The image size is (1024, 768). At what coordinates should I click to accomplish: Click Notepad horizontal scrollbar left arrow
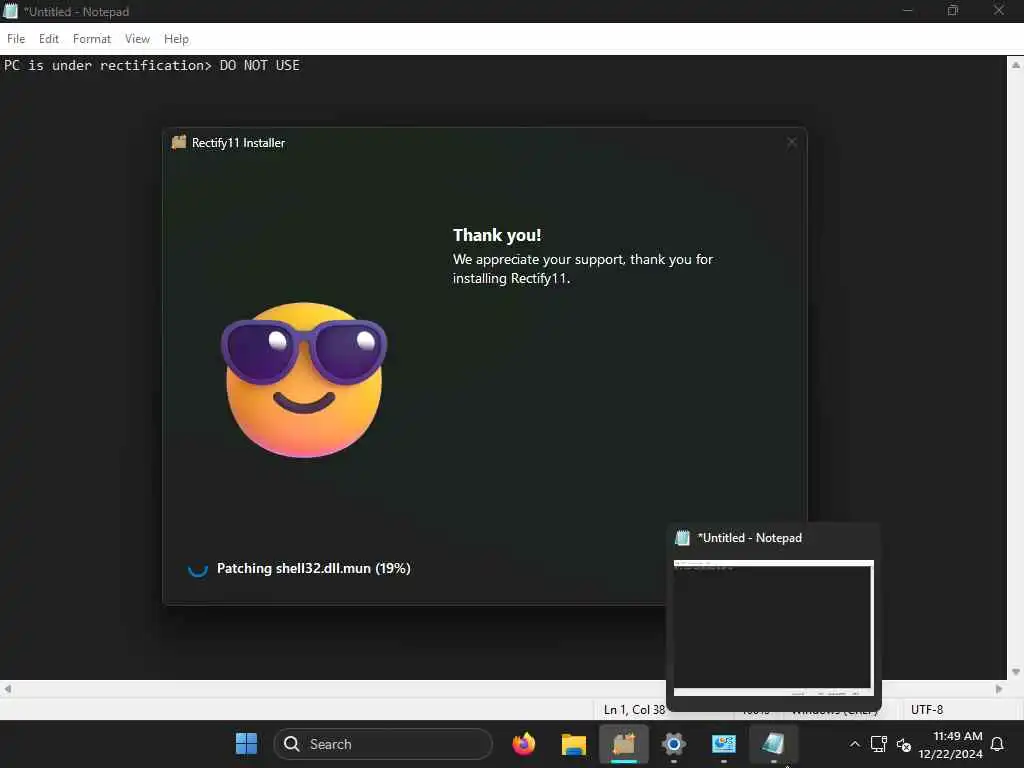tap(7, 688)
